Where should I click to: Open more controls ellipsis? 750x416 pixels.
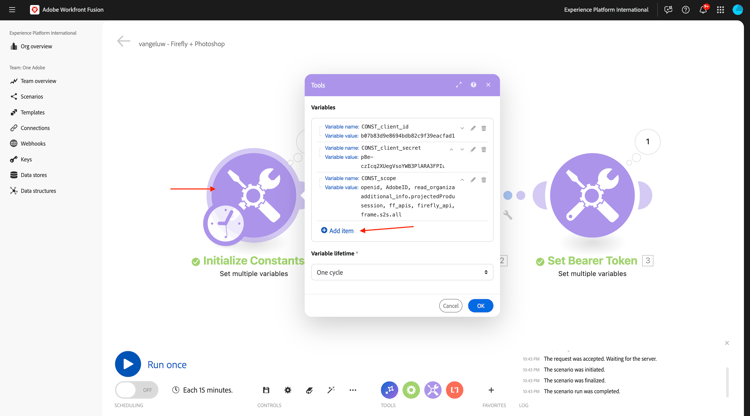click(353, 390)
